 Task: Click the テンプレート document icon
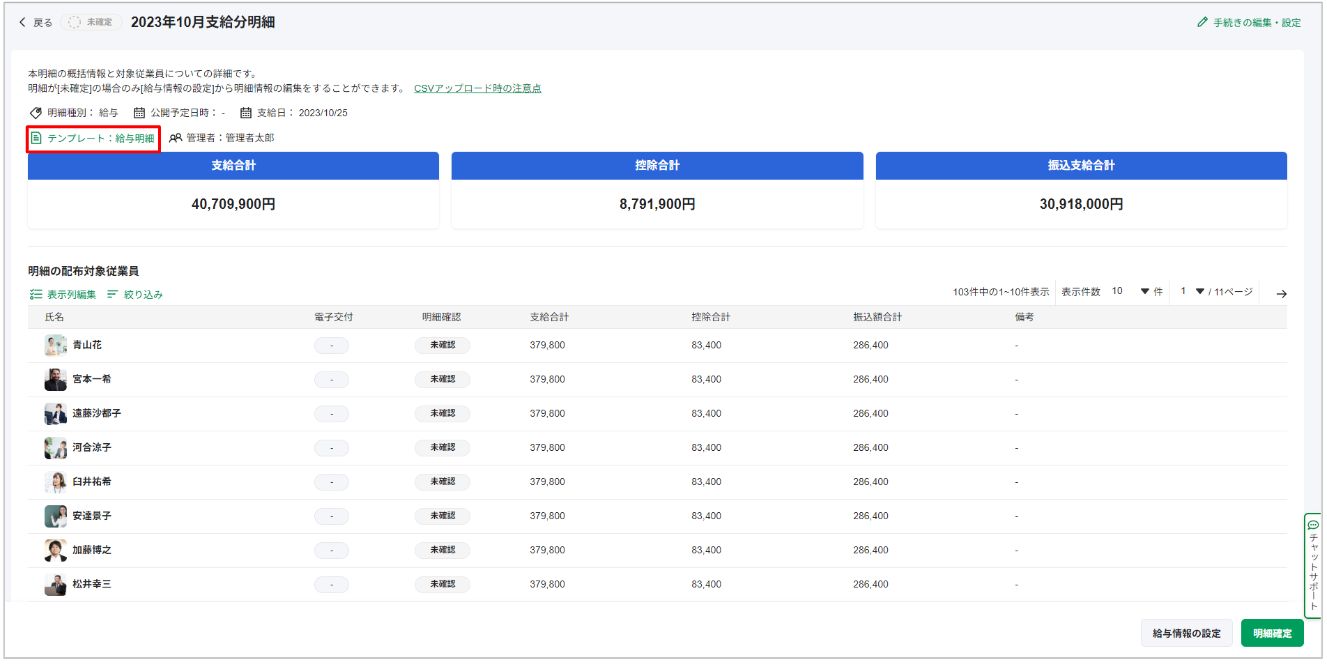[x=36, y=138]
